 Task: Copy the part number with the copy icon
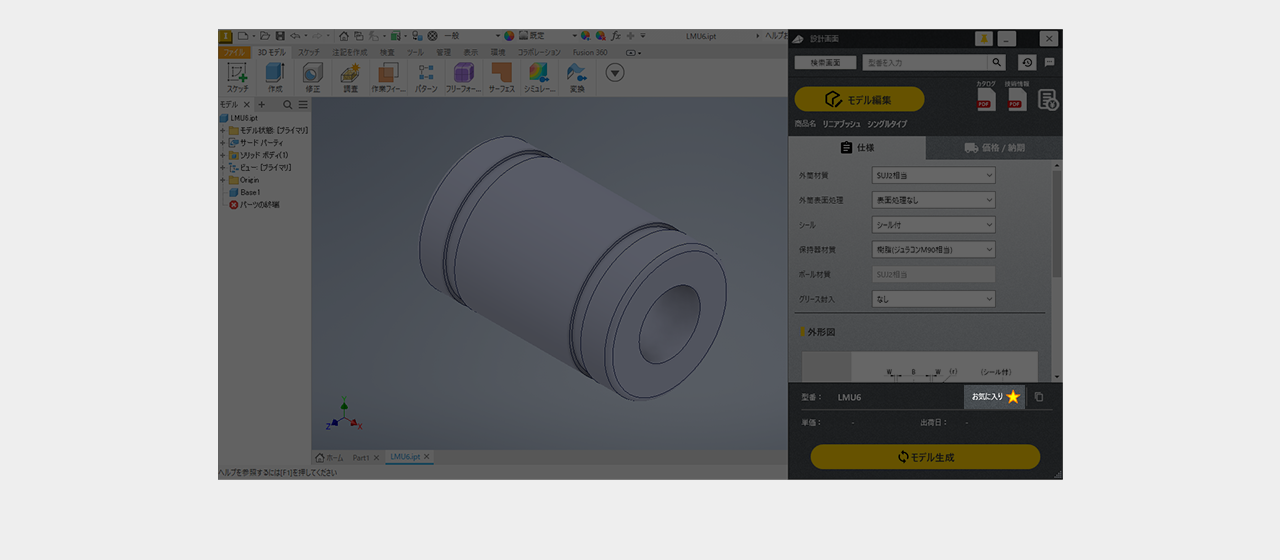(1039, 397)
